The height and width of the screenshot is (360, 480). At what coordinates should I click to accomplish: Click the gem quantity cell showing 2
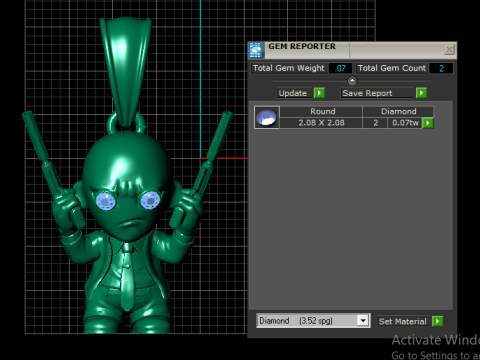point(375,123)
